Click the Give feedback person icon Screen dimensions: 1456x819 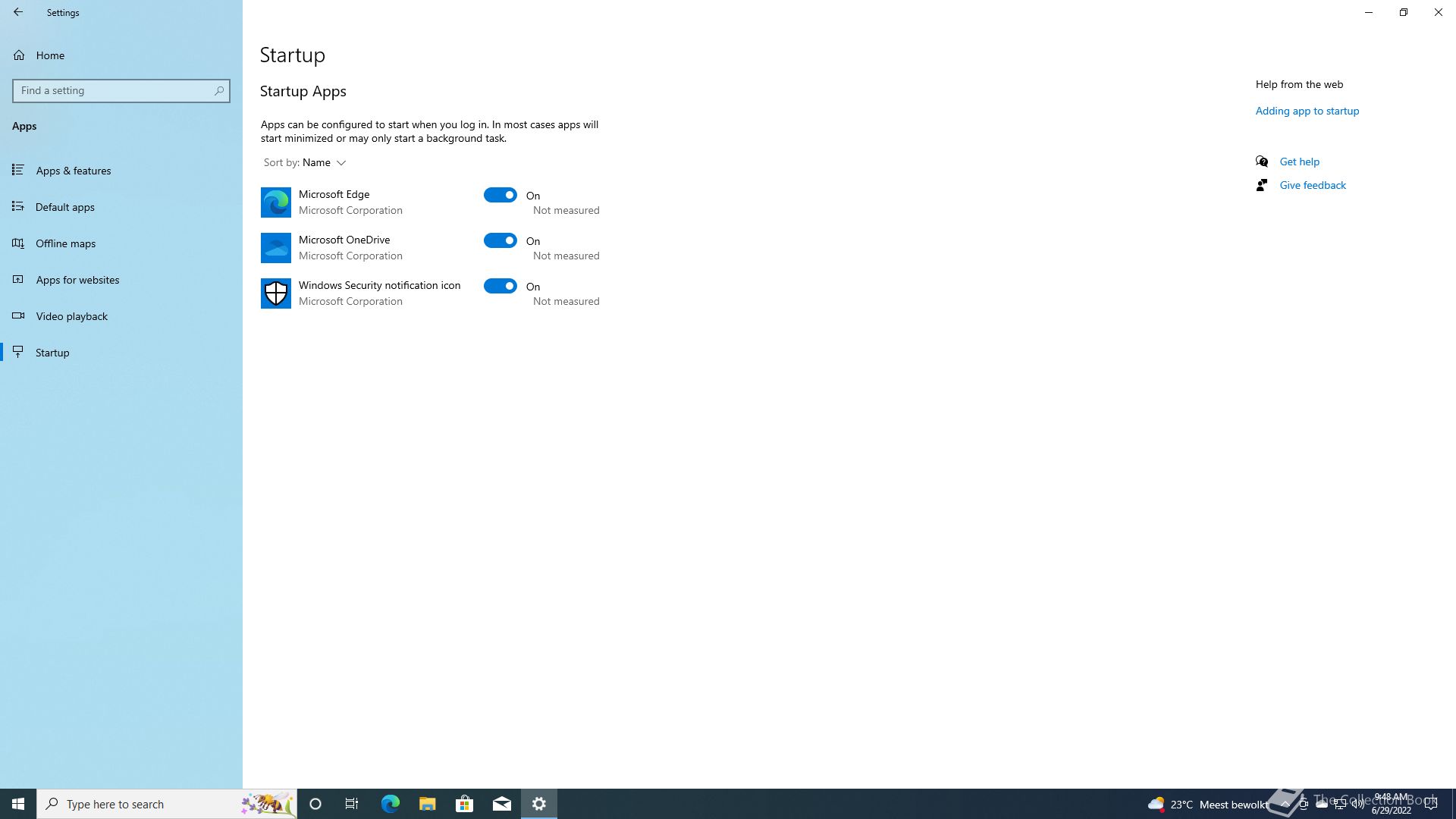coord(1262,185)
